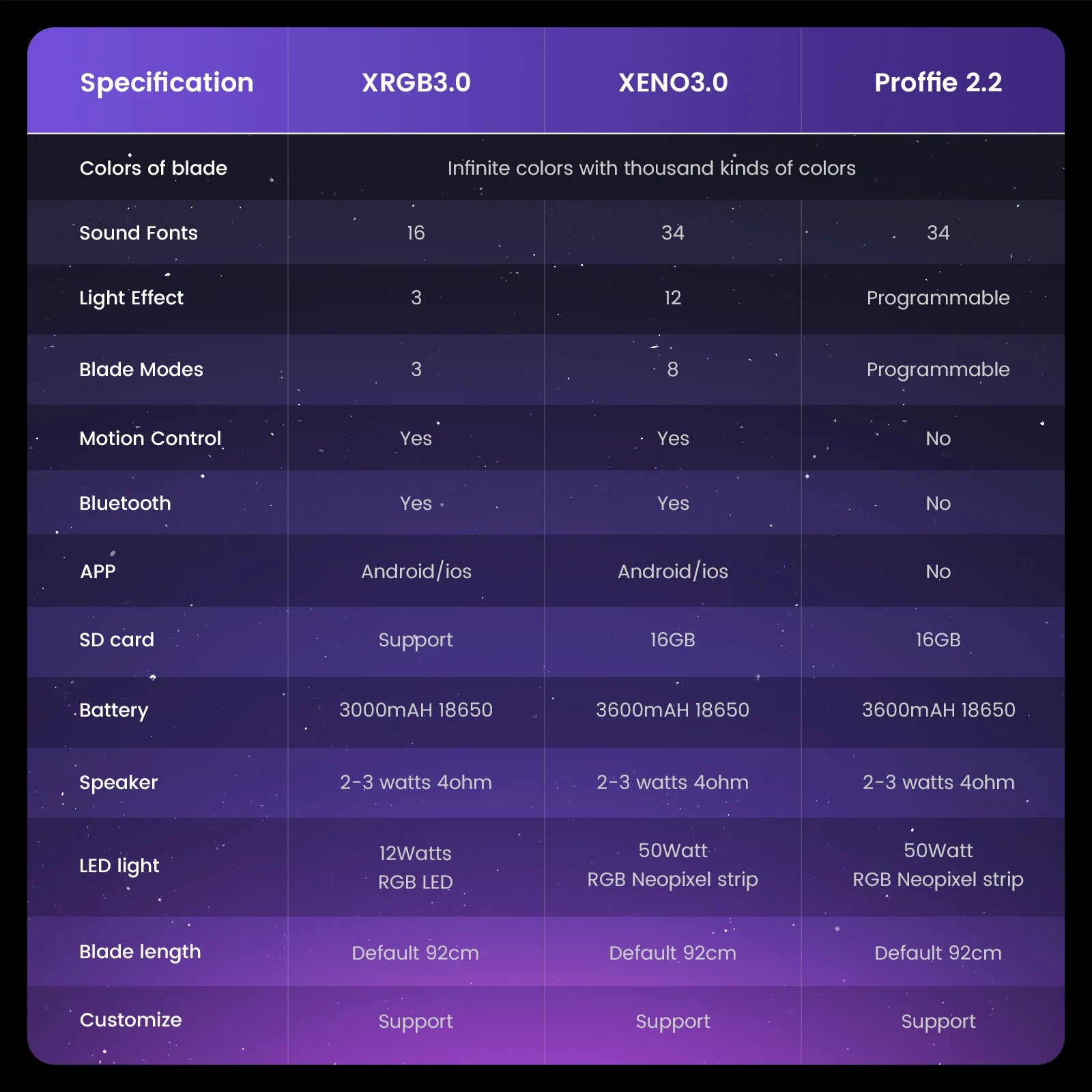Select the Motion Control row label
Screen dimensions: 1092x1092
point(150,438)
